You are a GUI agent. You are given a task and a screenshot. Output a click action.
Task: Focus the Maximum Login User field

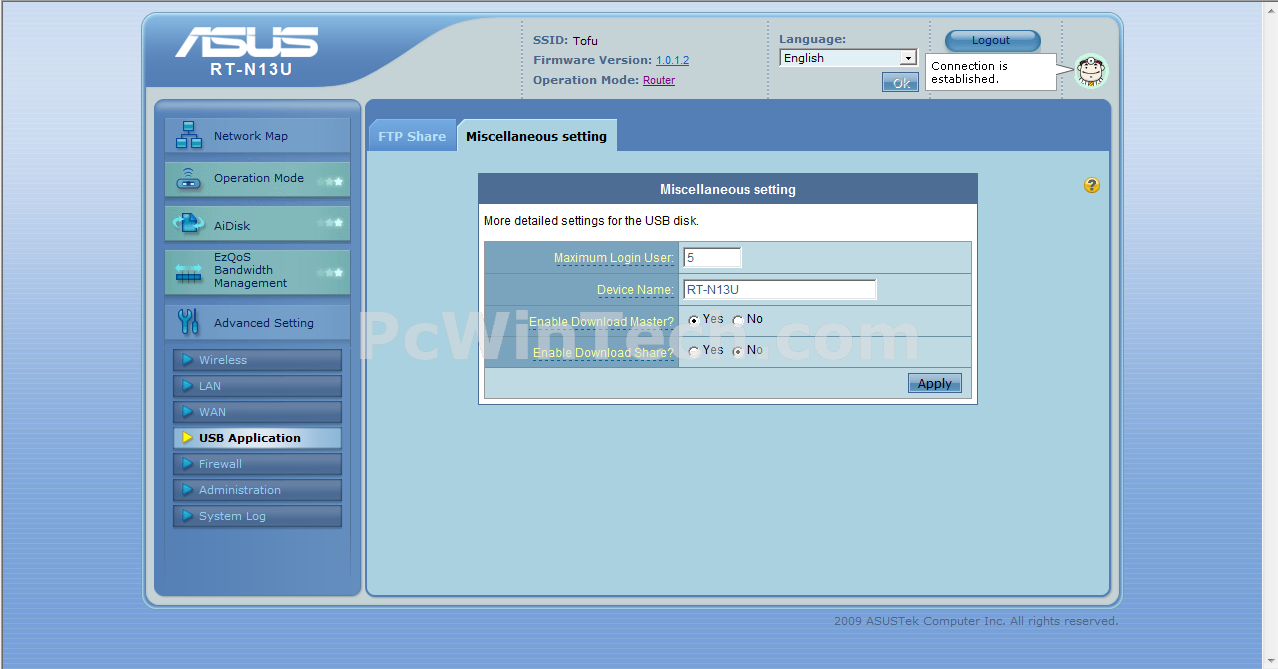point(712,258)
